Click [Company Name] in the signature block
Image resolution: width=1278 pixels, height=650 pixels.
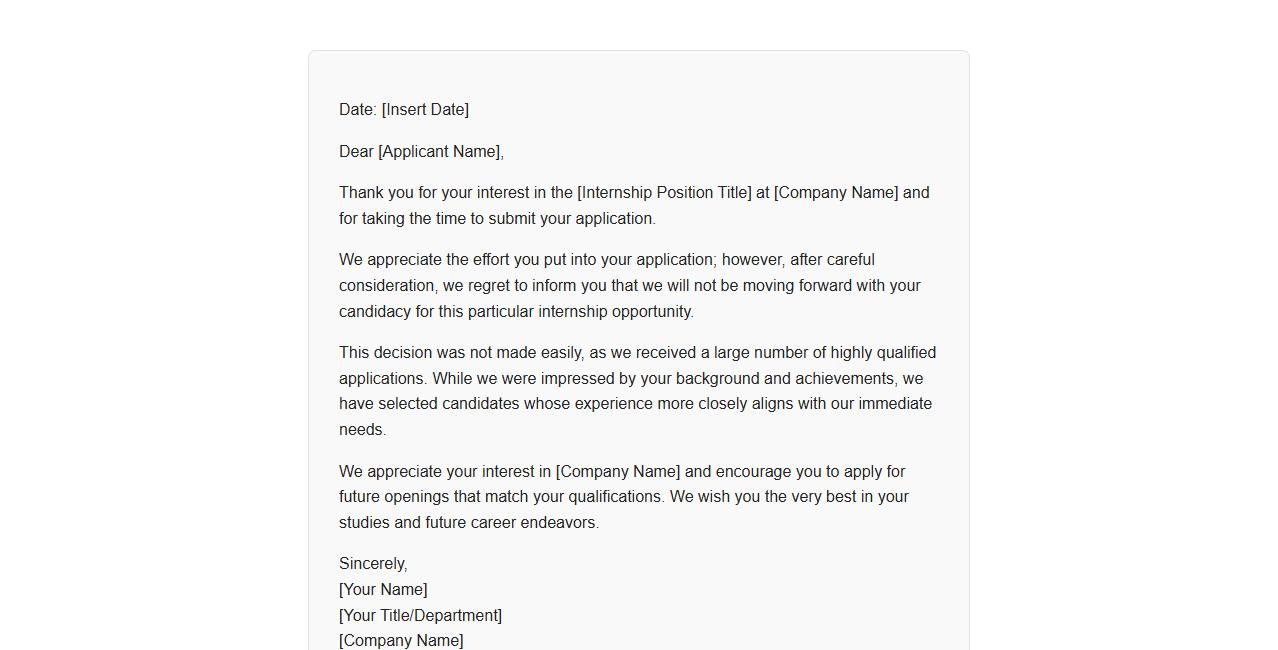(x=401, y=641)
